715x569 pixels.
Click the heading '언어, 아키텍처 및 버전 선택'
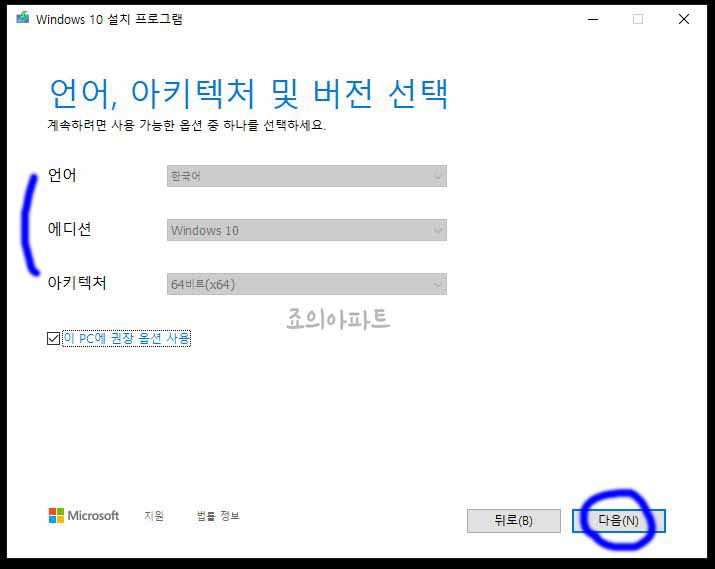(249, 93)
